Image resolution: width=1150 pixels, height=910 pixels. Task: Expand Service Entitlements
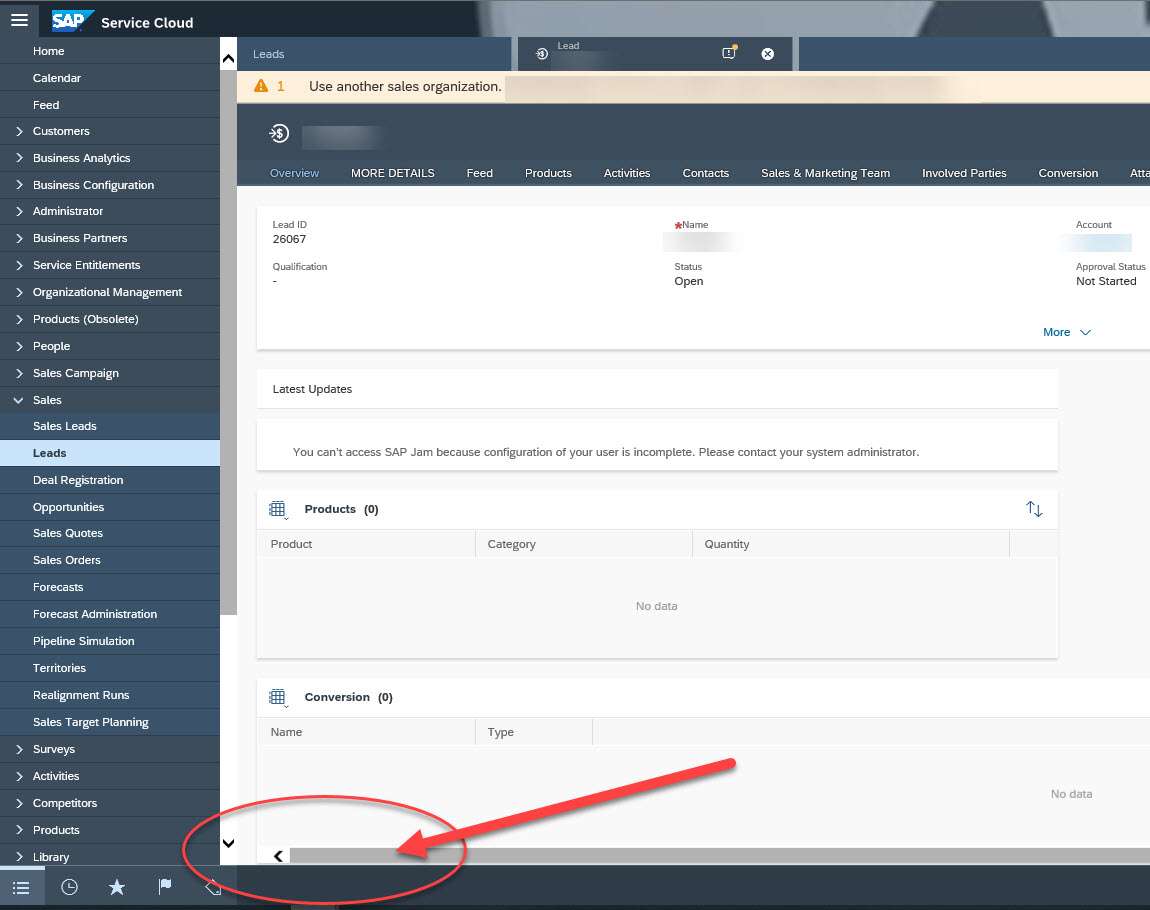pos(110,265)
